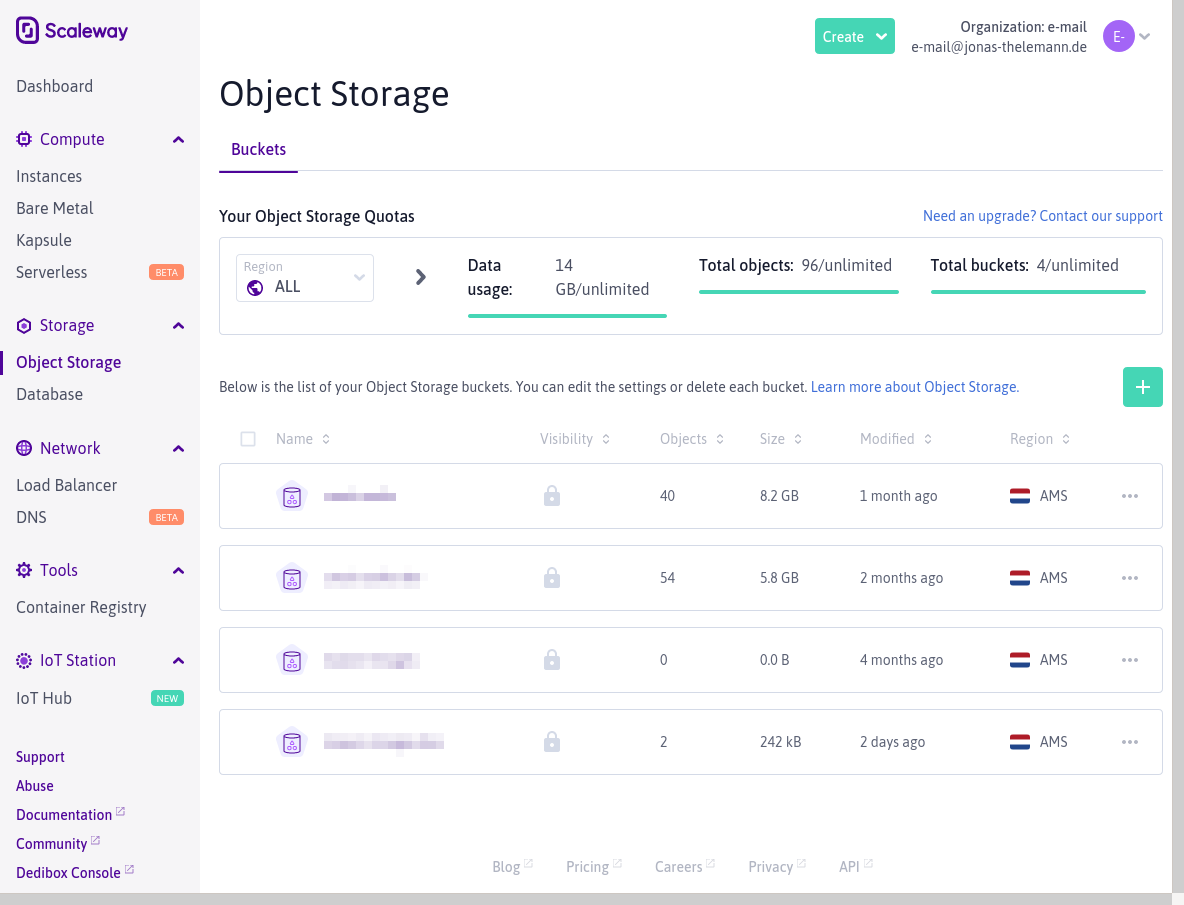The width and height of the screenshot is (1184, 905).
Task: Open Kapsule in the sidebar
Action: coord(44,240)
